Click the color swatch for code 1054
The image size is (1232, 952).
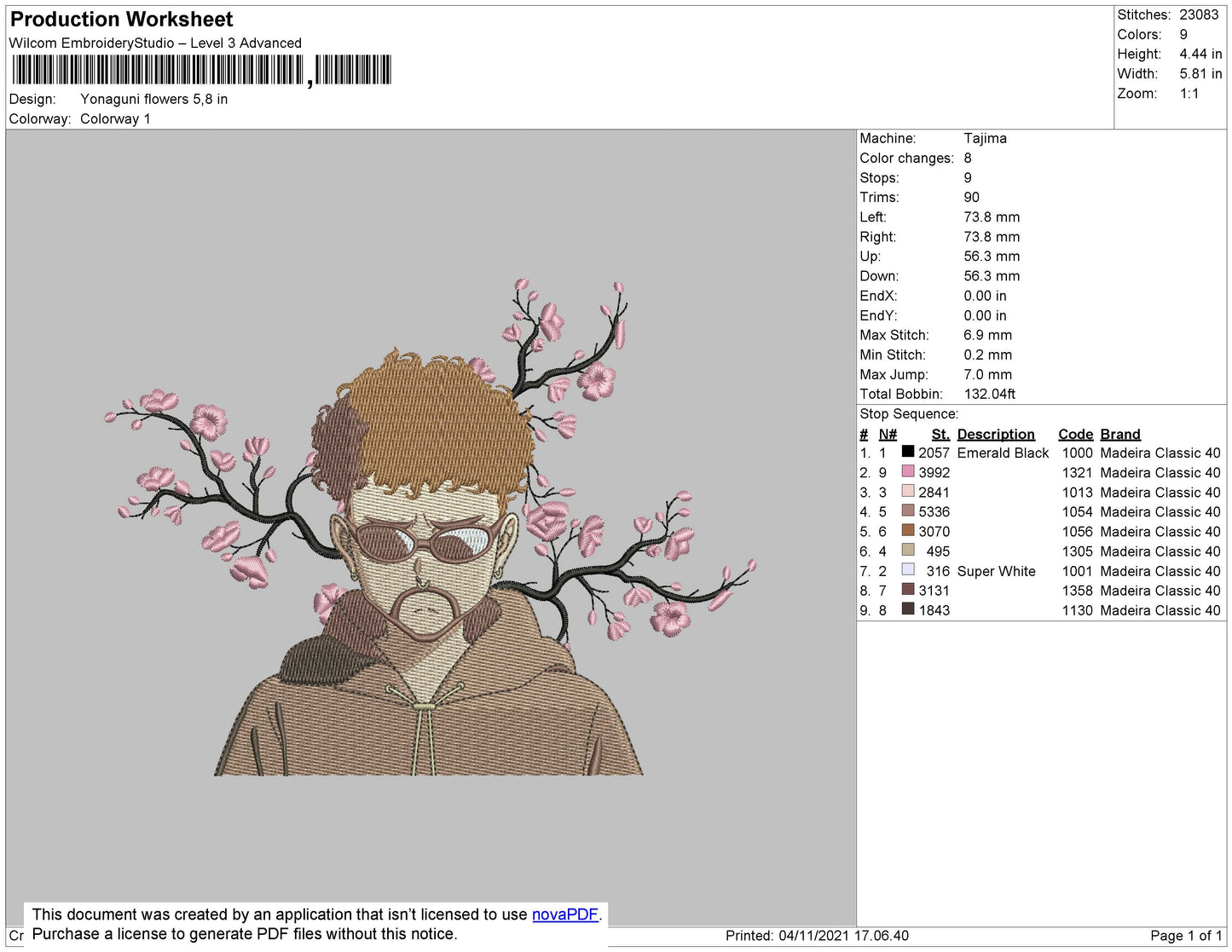(908, 511)
